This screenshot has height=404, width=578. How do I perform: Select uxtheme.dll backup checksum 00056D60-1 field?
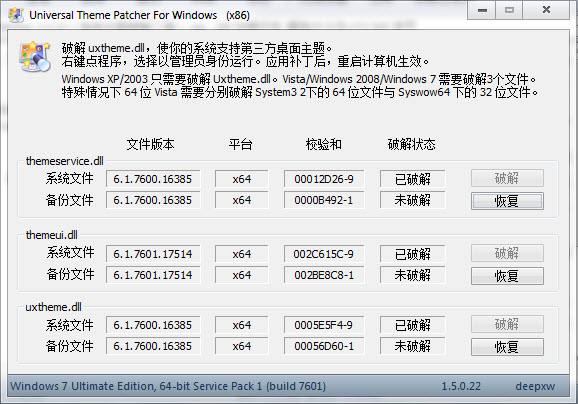[324, 346]
